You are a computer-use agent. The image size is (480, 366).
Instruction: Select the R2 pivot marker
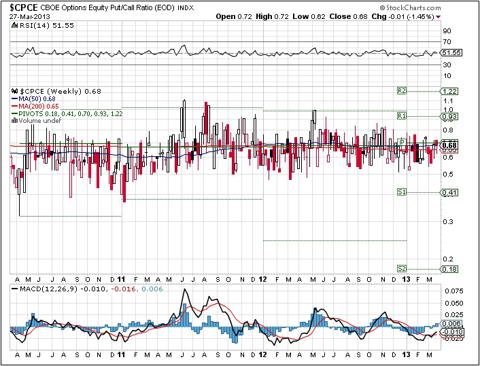[402, 90]
